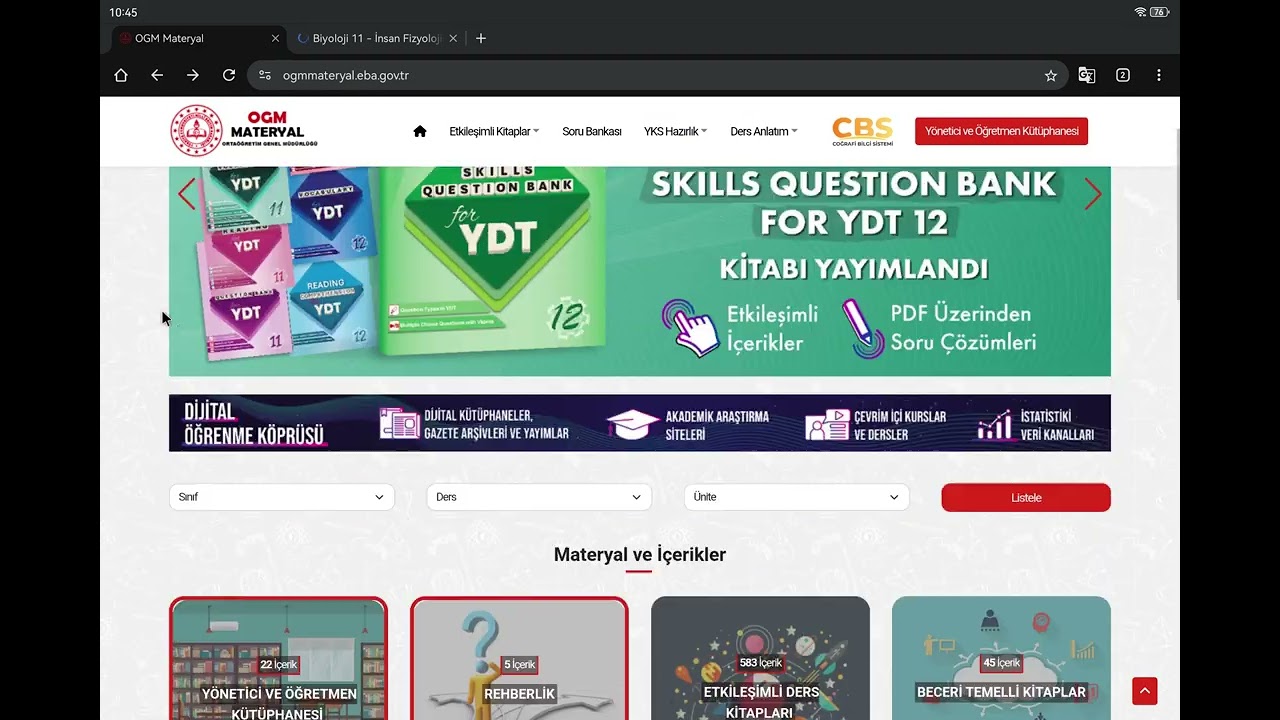
Task: Show next slide in banner carousel
Action: coord(1093,194)
